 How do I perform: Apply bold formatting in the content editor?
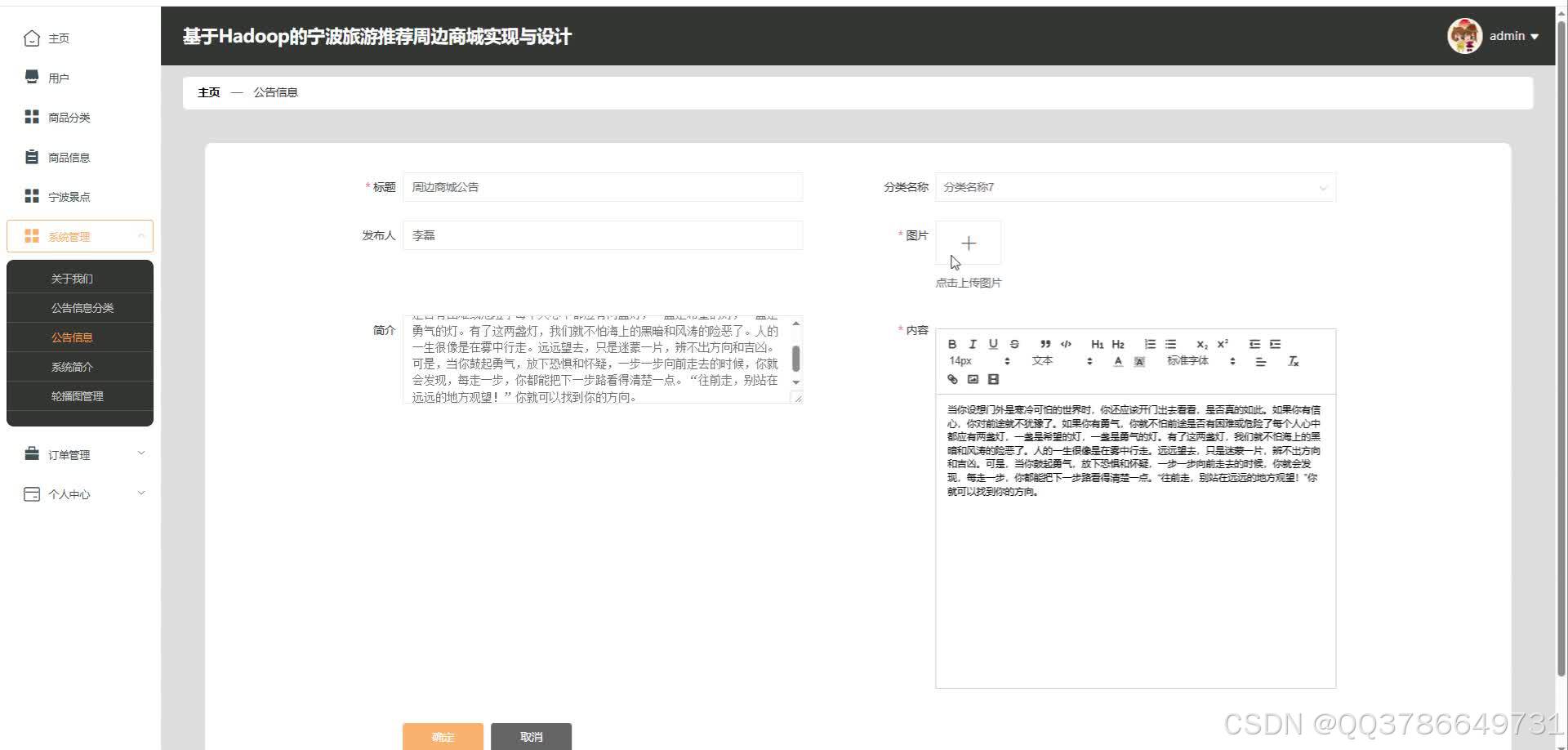pos(952,345)
